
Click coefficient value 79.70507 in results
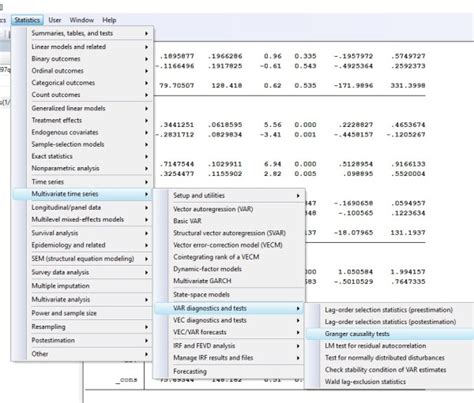point(177,86)
